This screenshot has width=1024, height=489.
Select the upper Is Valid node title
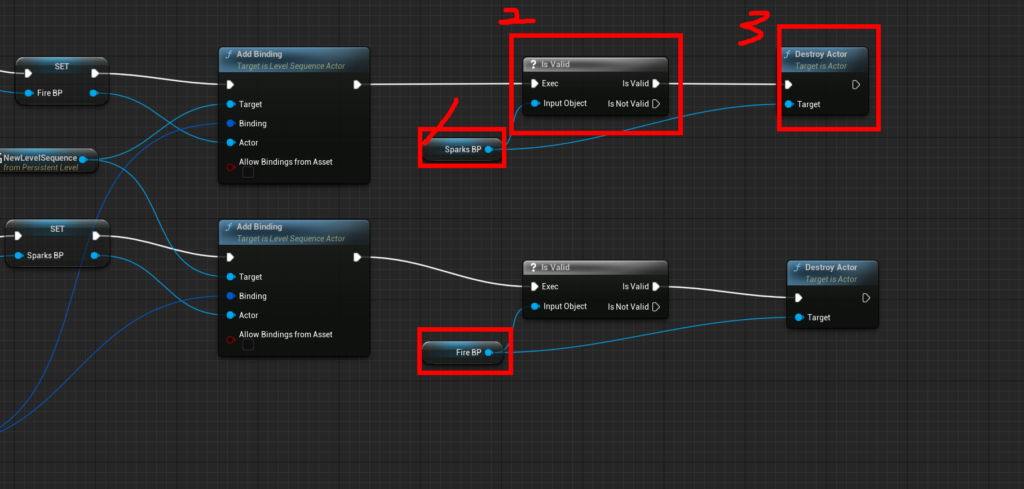coord(594,64)
